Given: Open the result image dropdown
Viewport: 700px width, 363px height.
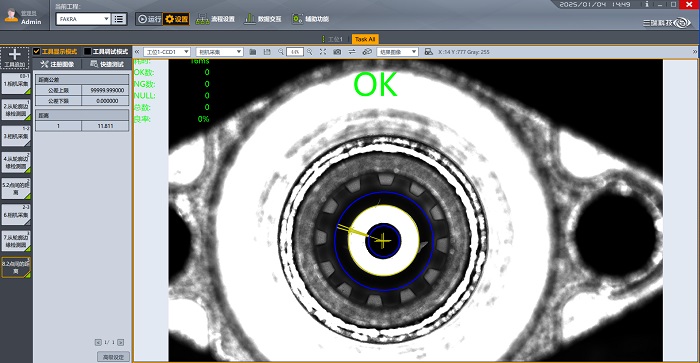Looking at the screenshot, I should click(x=397, y=52).
